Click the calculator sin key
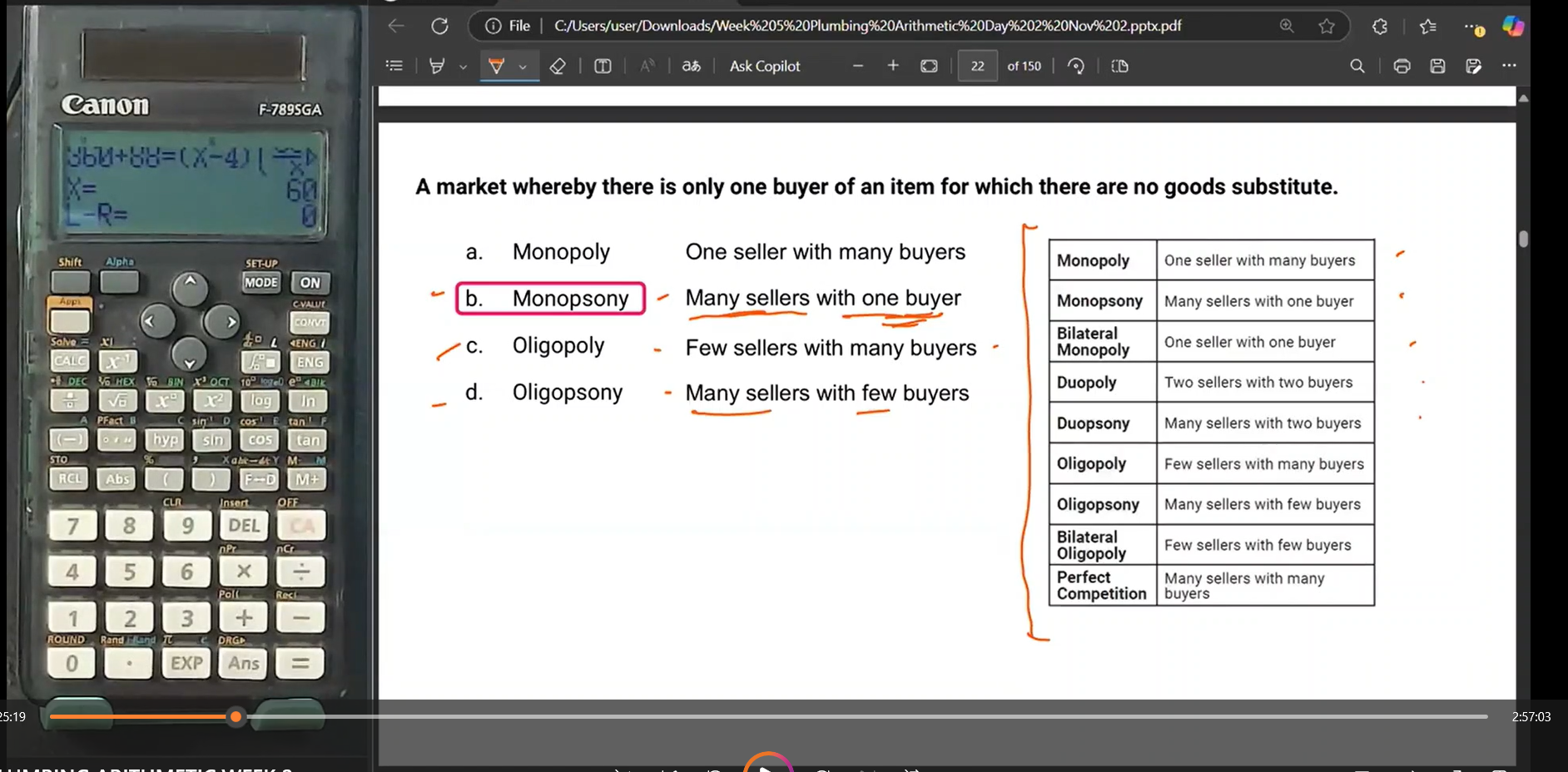This screenshot has height=772, width=1568. (213, 439)
